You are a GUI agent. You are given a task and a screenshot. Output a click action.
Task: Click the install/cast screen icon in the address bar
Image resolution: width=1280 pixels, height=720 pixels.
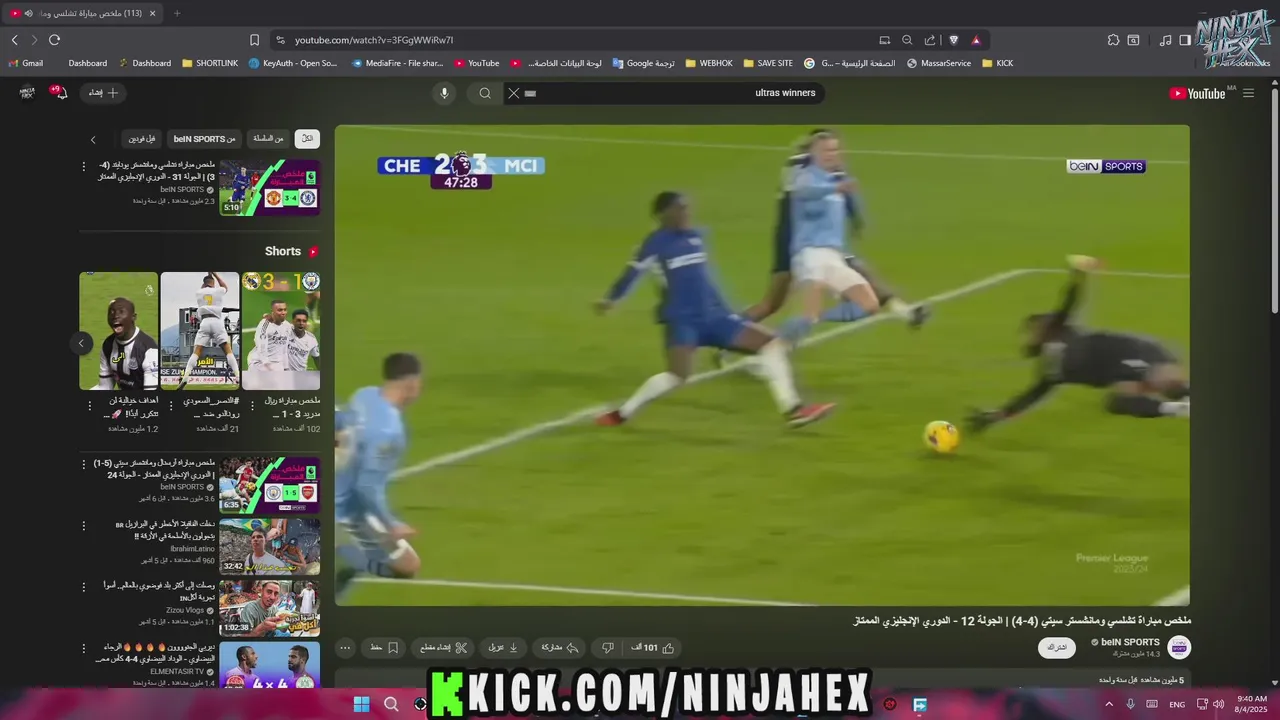[884, 40]
